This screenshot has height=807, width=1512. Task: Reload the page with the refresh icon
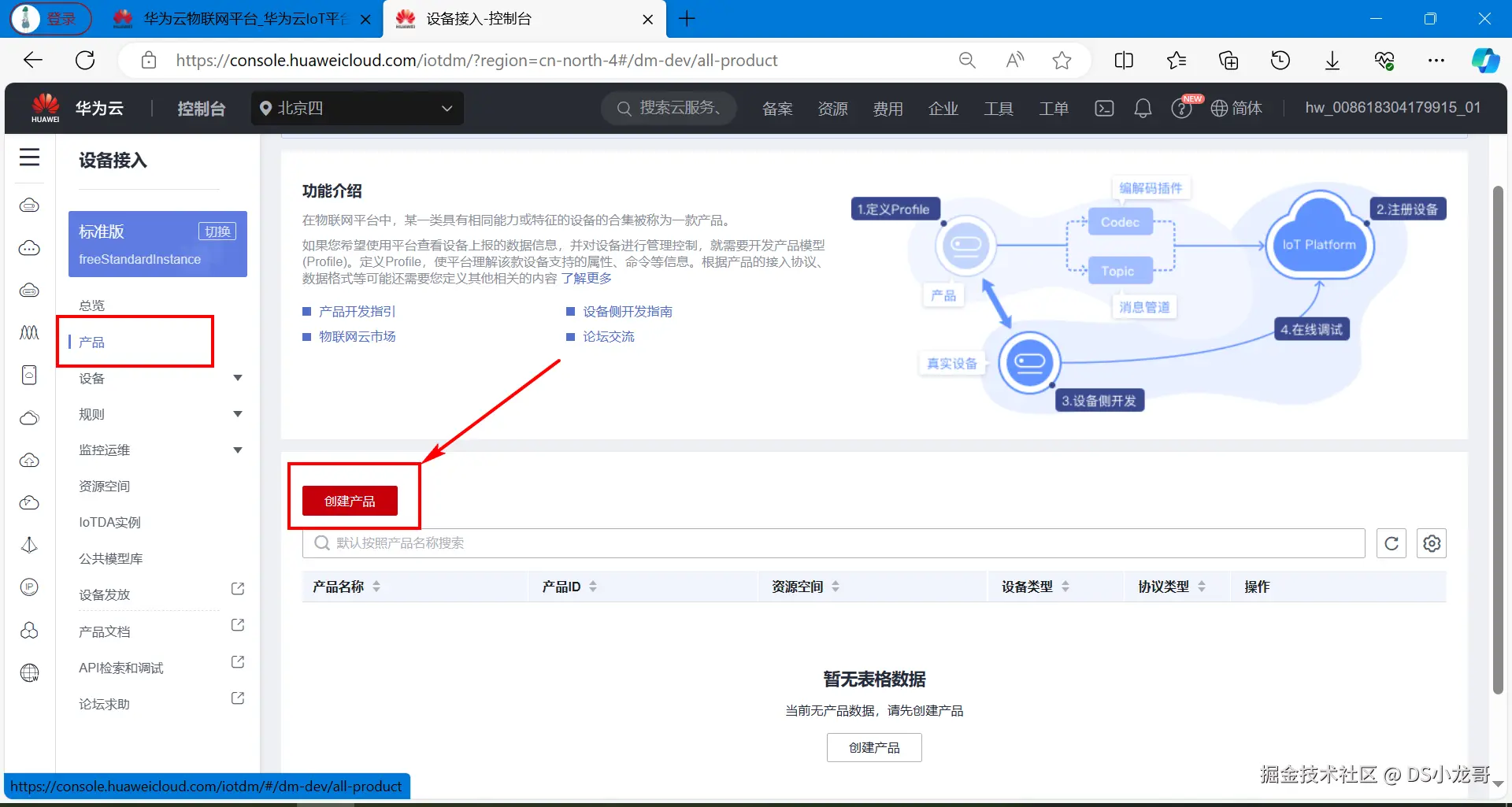pos(85,61)
